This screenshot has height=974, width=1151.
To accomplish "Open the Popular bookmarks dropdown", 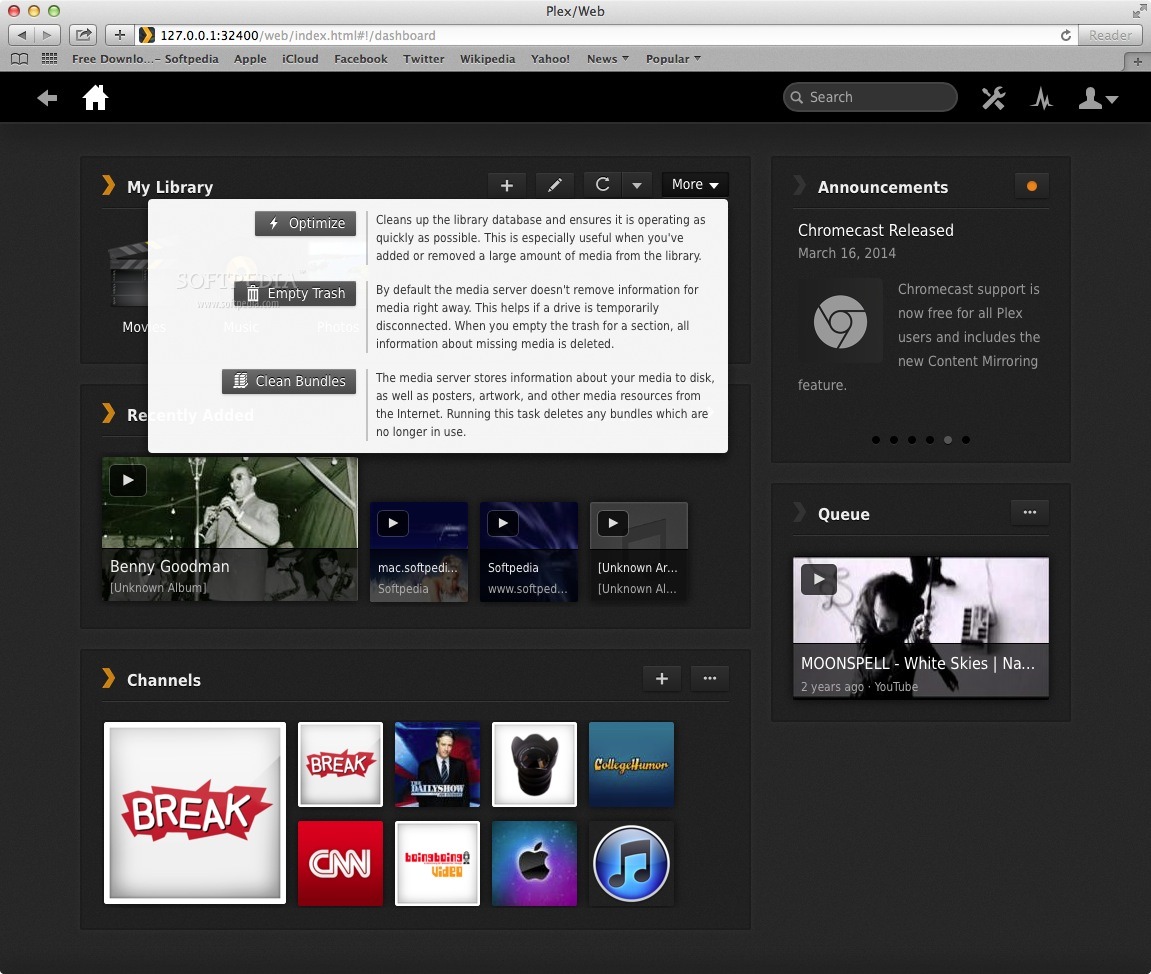I will [673, 59].
